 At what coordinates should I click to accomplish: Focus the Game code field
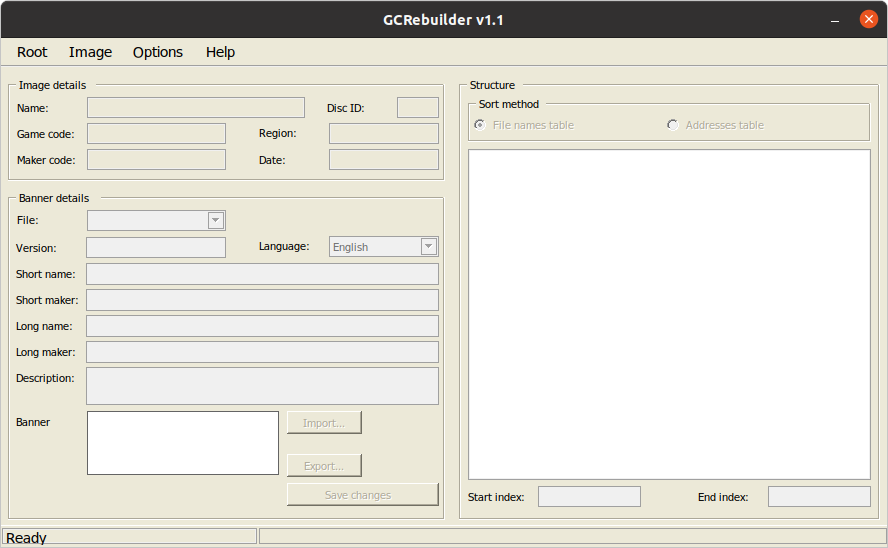tap(156, 134)
